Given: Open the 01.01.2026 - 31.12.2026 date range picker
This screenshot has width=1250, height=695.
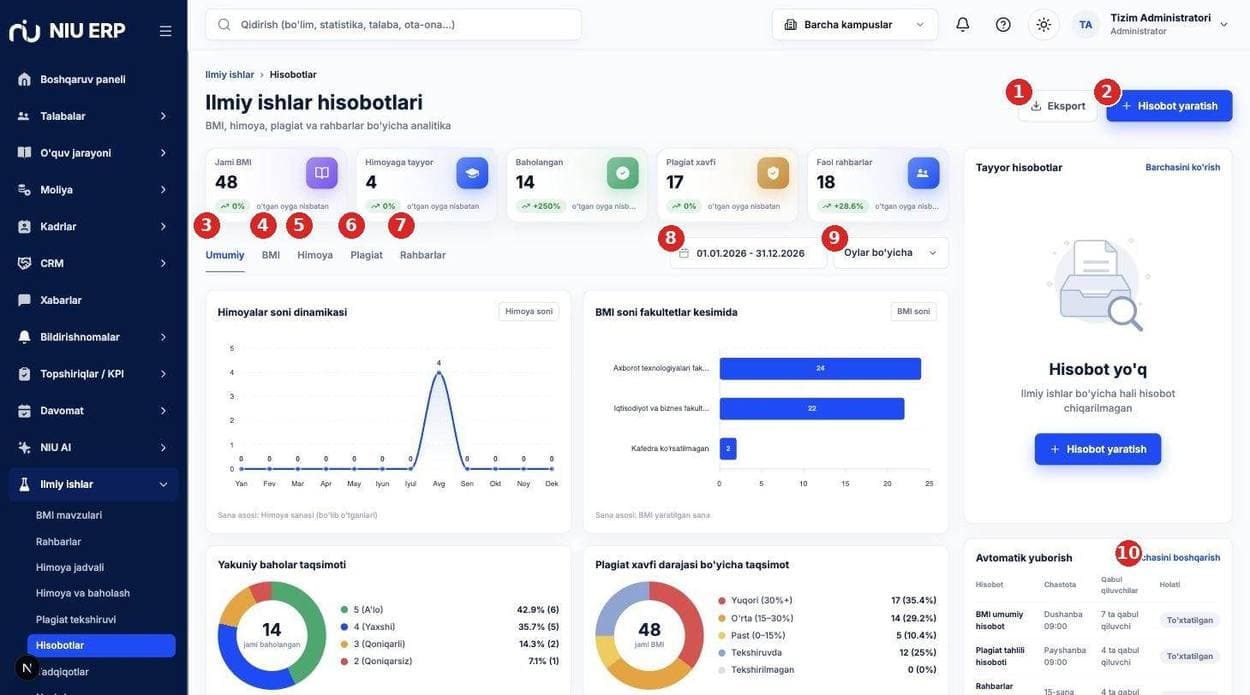Looking at the screenshot, I should tap(748, 253).
